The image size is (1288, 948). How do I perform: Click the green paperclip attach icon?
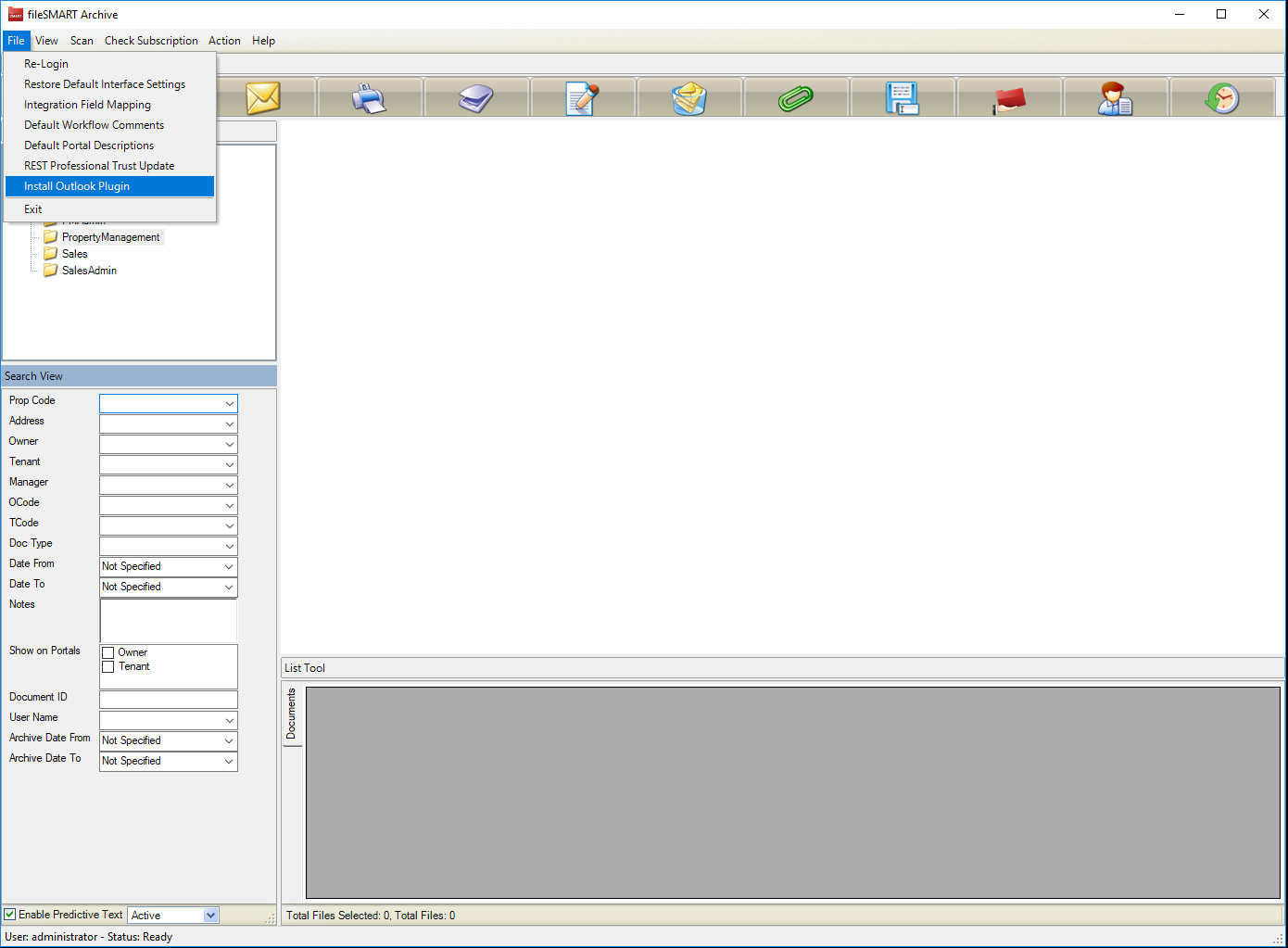[x=795, y=97]
